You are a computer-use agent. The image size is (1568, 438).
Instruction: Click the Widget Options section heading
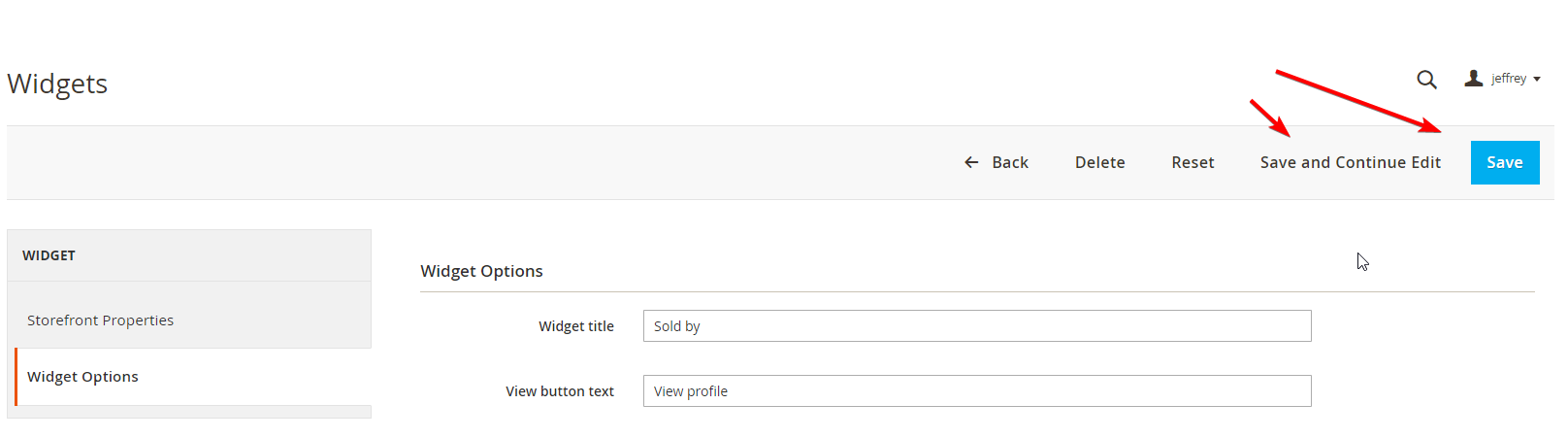pos(481,271)
